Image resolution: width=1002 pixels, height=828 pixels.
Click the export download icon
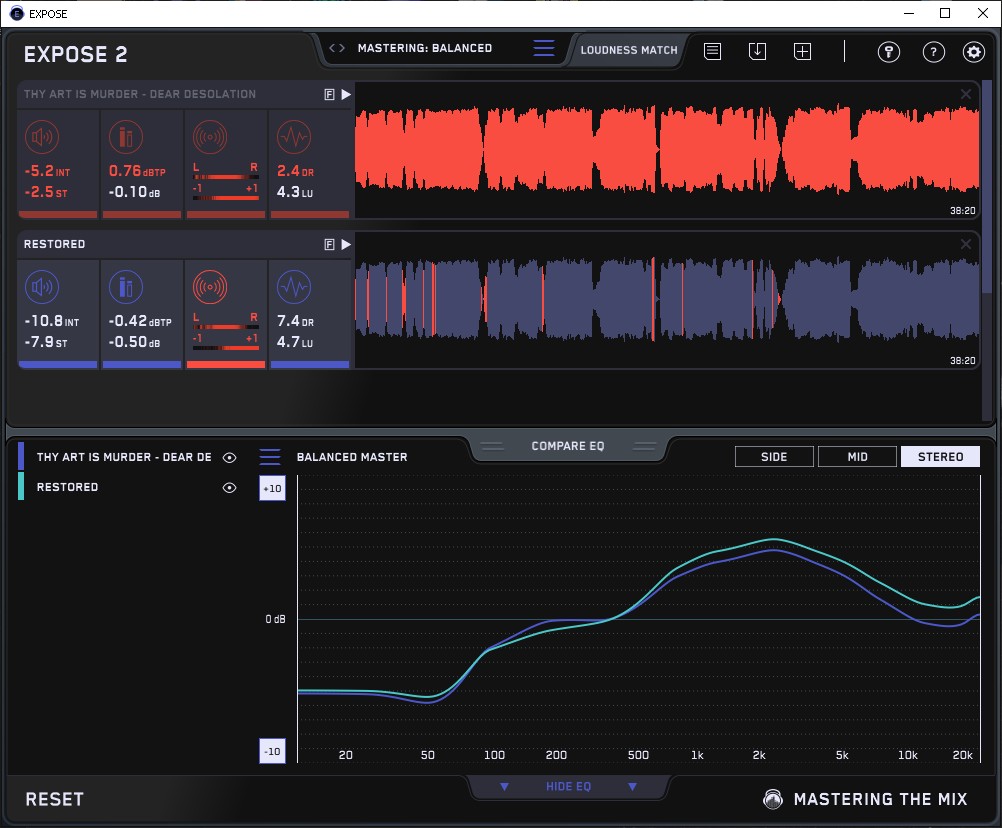(x=757, y=51)
